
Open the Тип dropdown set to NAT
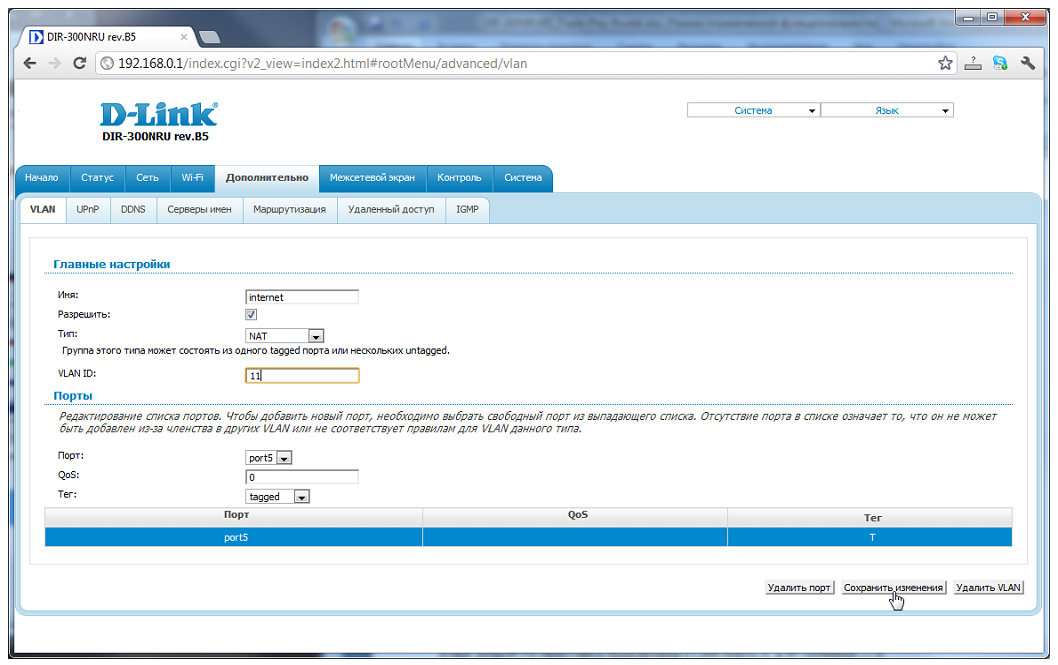pyautogui.click(x=285, y=336)
